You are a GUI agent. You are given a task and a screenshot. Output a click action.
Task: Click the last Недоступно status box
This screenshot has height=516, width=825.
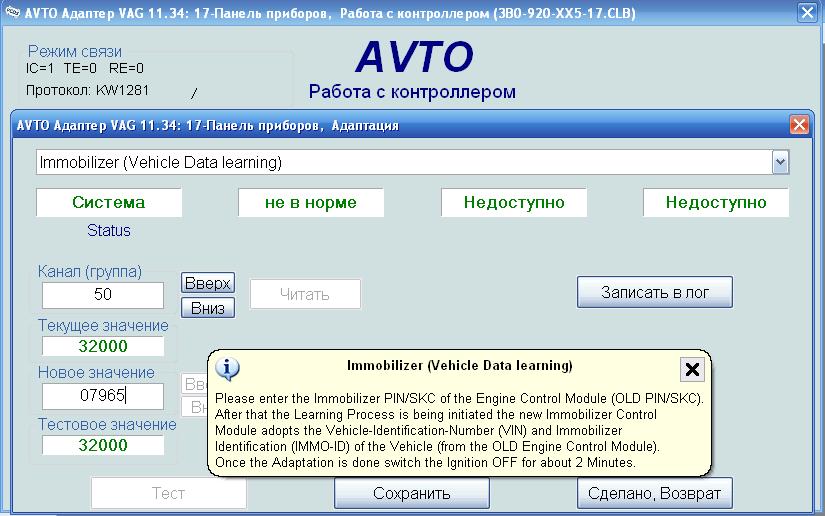click(716, 203)
